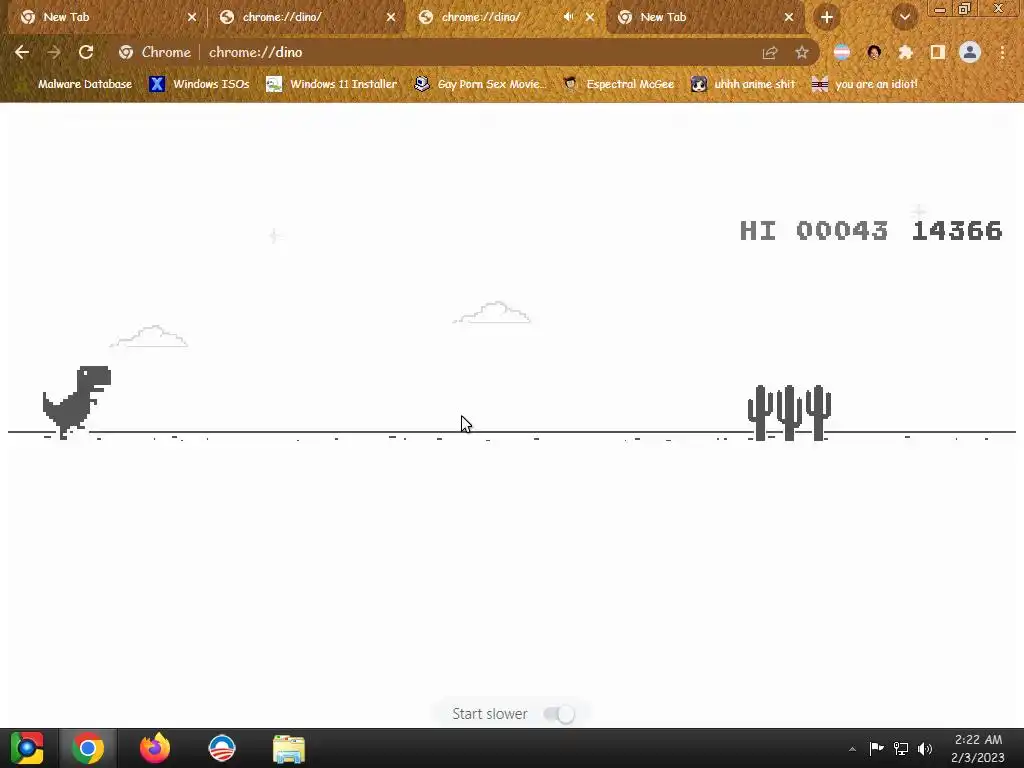Click the round avatar extension icon

coord(874,52)
